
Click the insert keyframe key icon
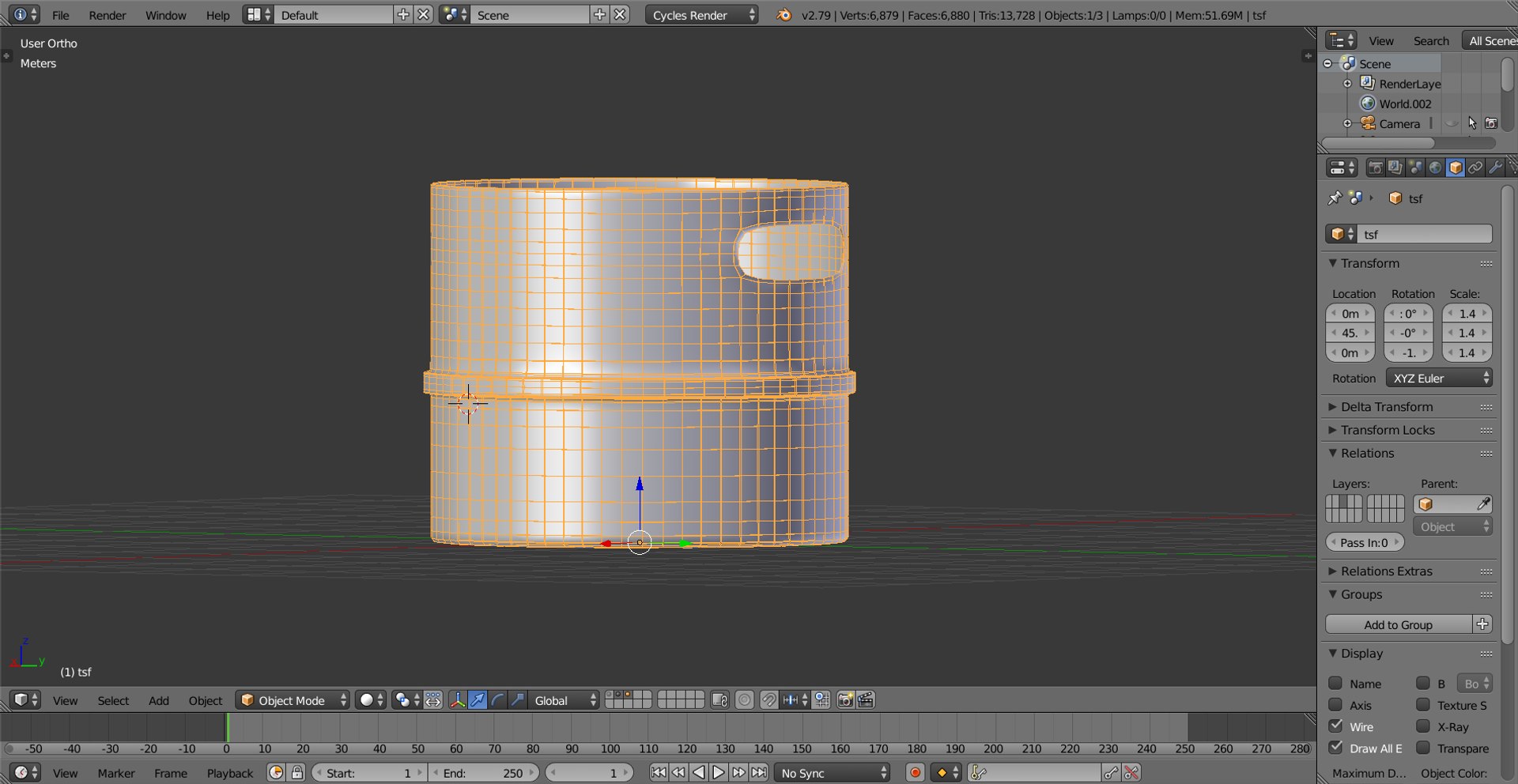pos(1111,773)
